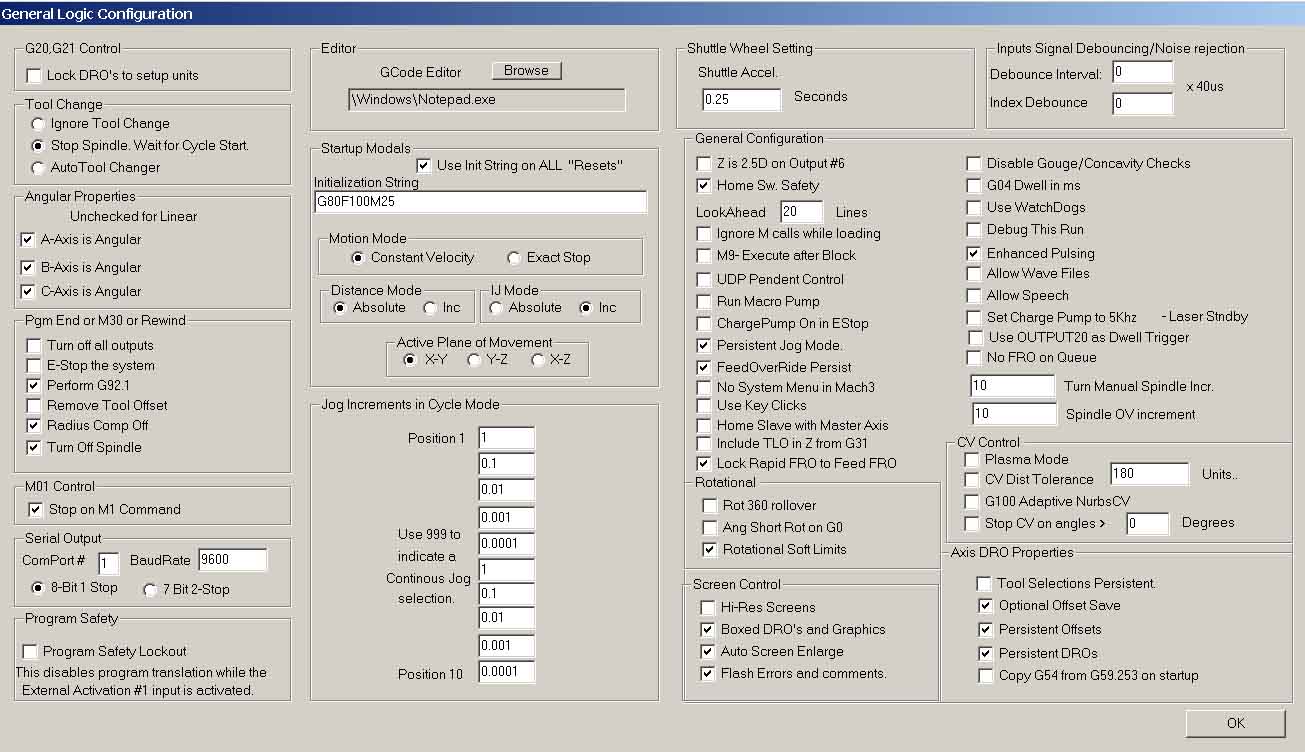Enable Lock DRO's to setup units
The height and width of the screenshot is (752, 1305).
[34, 76]
